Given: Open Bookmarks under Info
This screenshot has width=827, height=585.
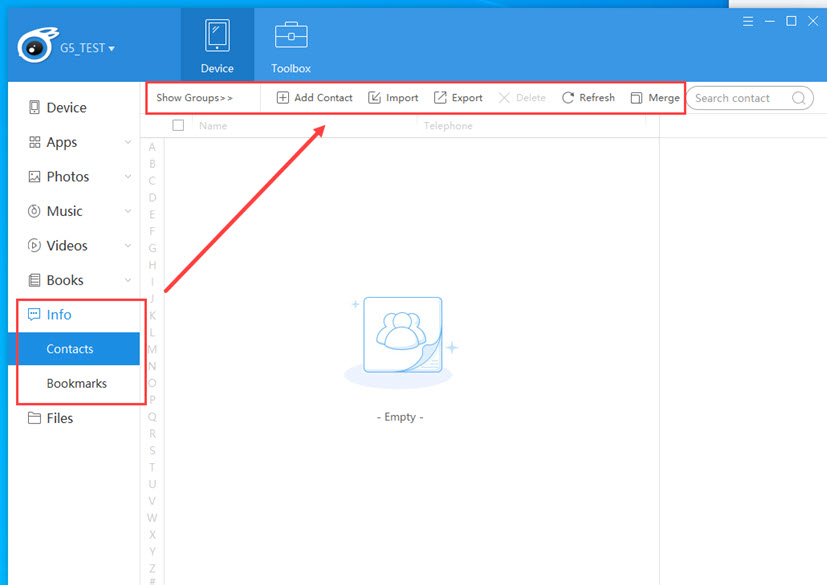Looking at the screenshot, I should (x=74, y=383).
